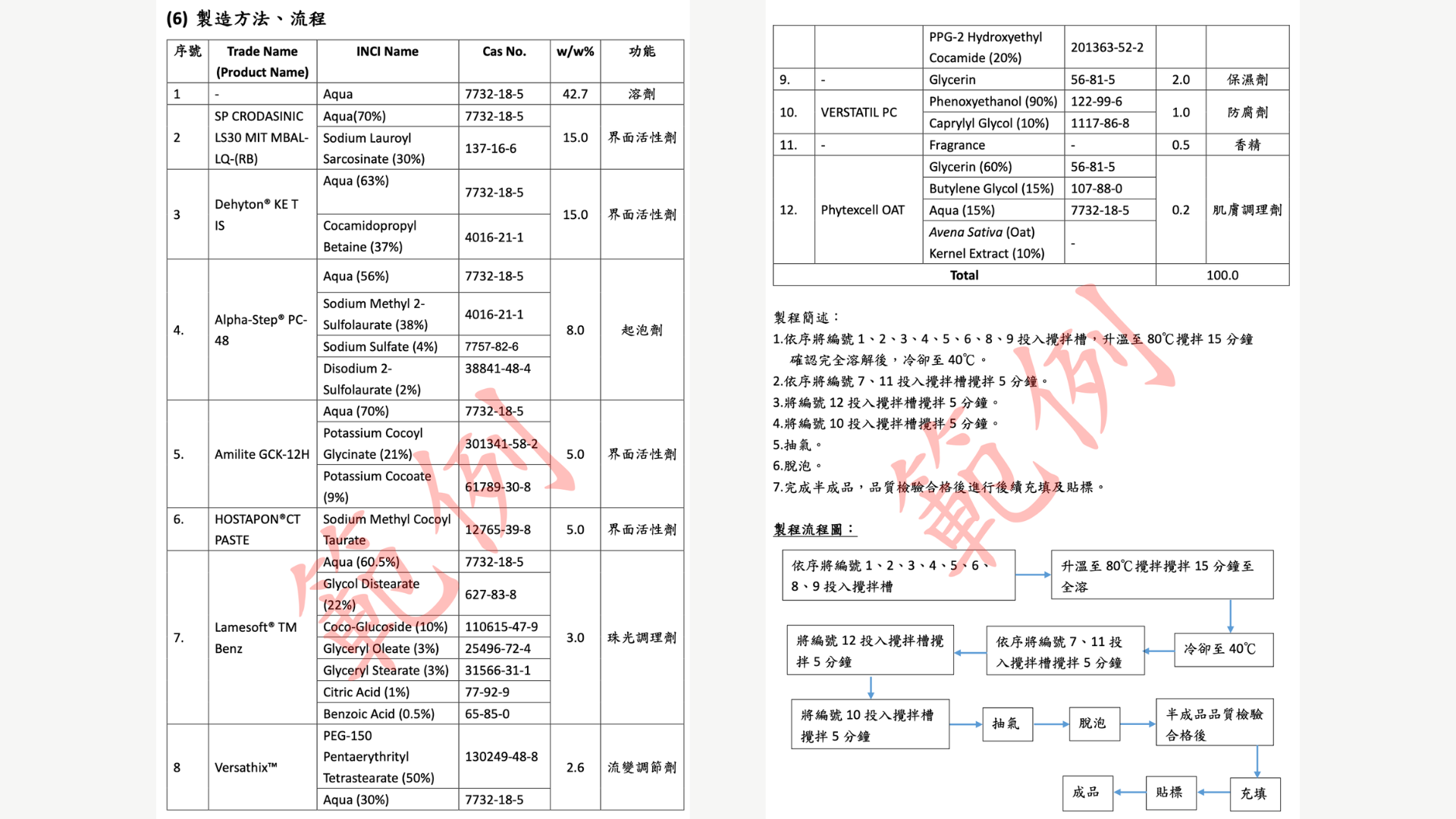
Task: Click the 'VERSATIL PC' trade name
Action: (868, 112)
